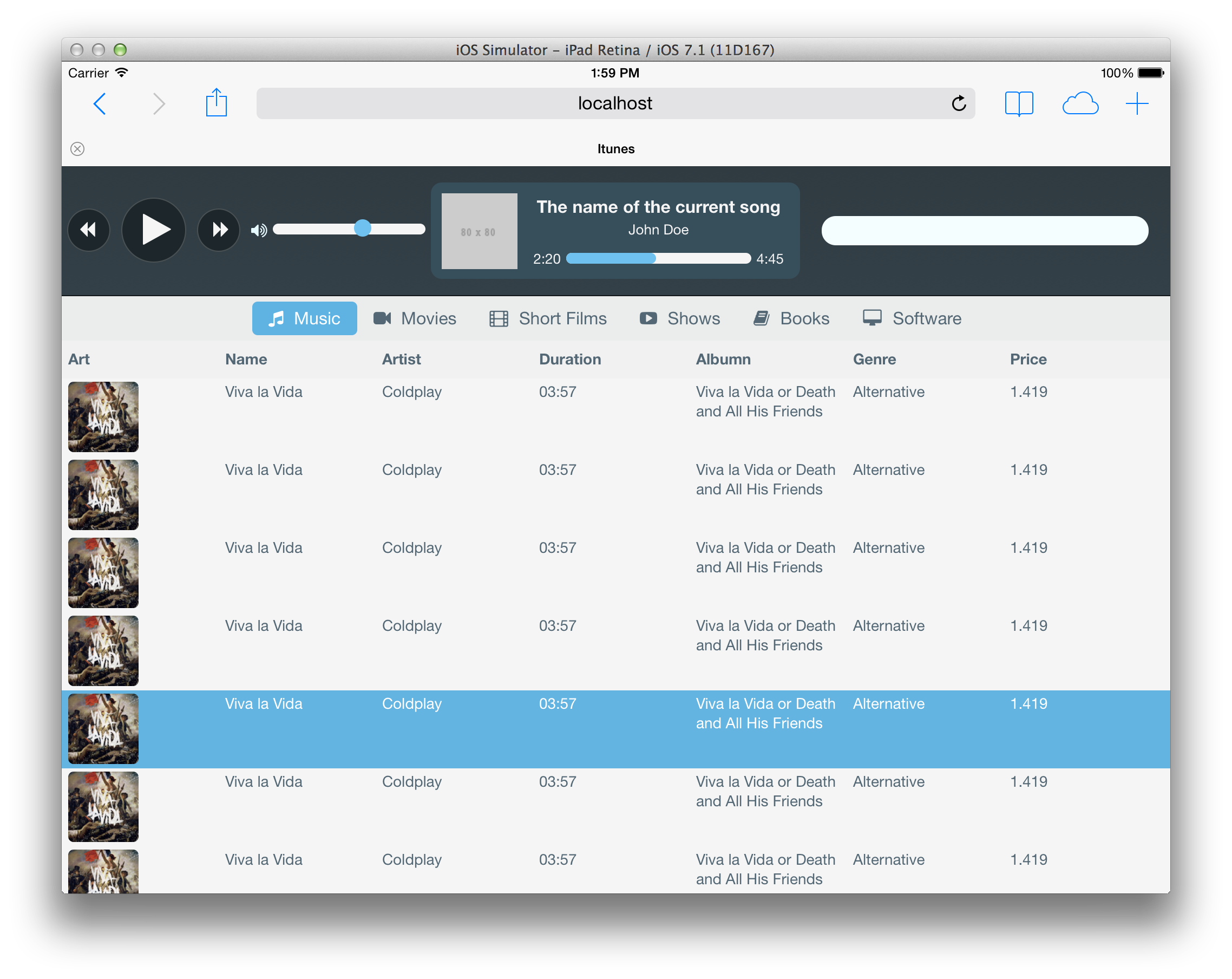Click the Price column header
Image resolution: width=1232 pixels, height=979 pixels.
[1028, 360]
